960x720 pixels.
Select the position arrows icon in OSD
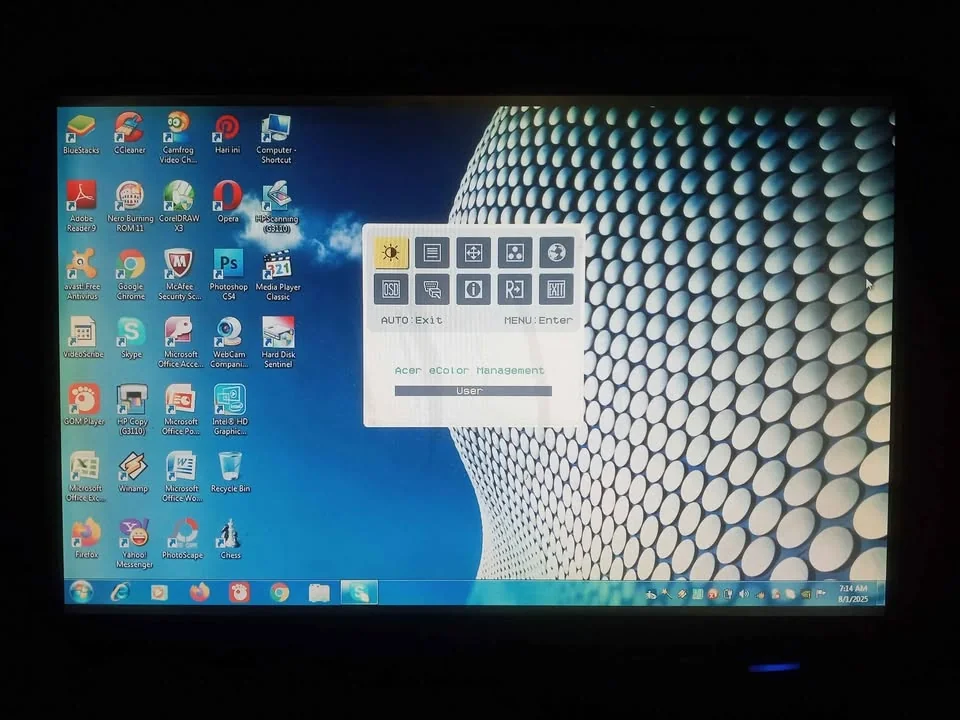click(x=473, y=252)
